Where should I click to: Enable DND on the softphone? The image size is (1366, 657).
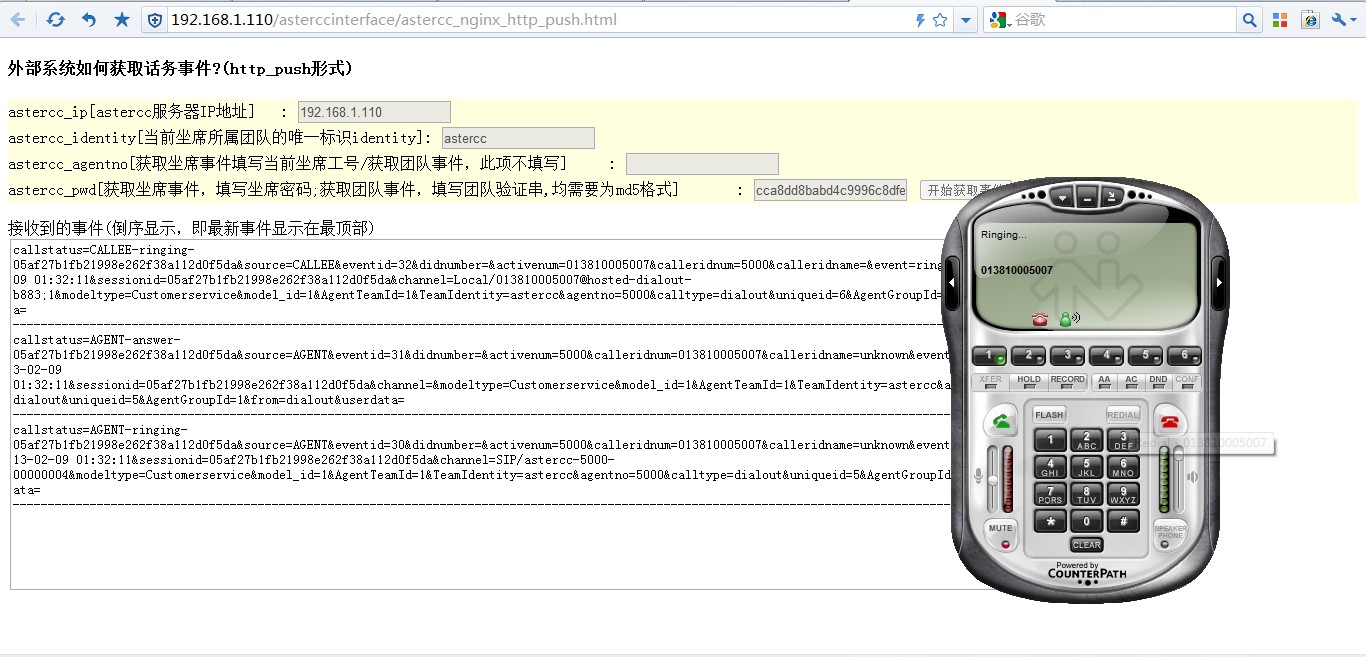coord(1157,380)
